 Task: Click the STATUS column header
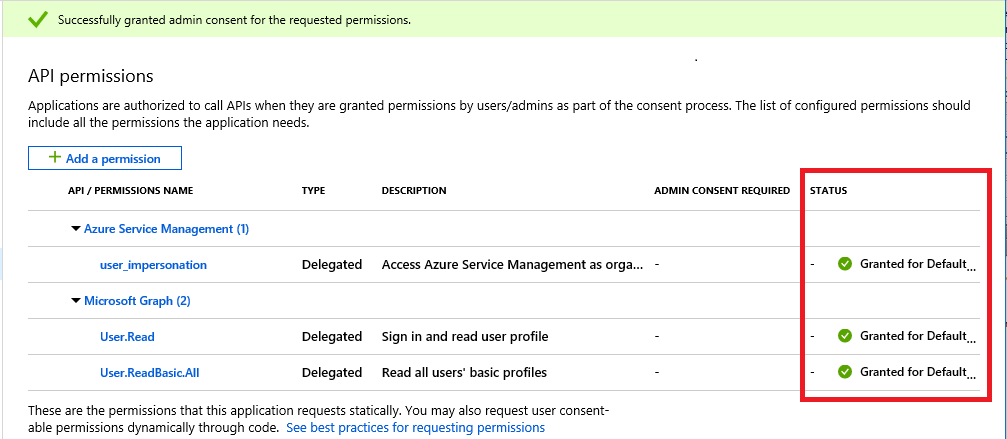[828, 191]
